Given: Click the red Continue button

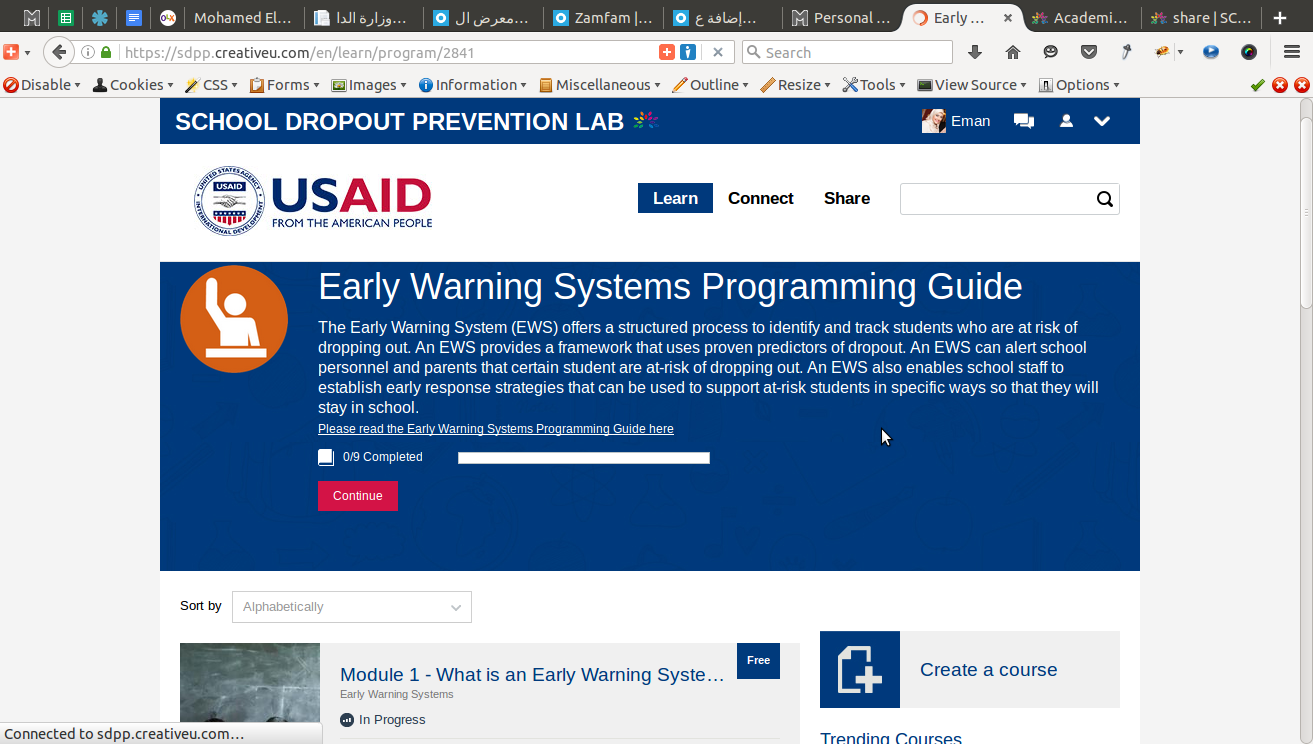Looking at the screenshot, I should click(x=358, y=496).
